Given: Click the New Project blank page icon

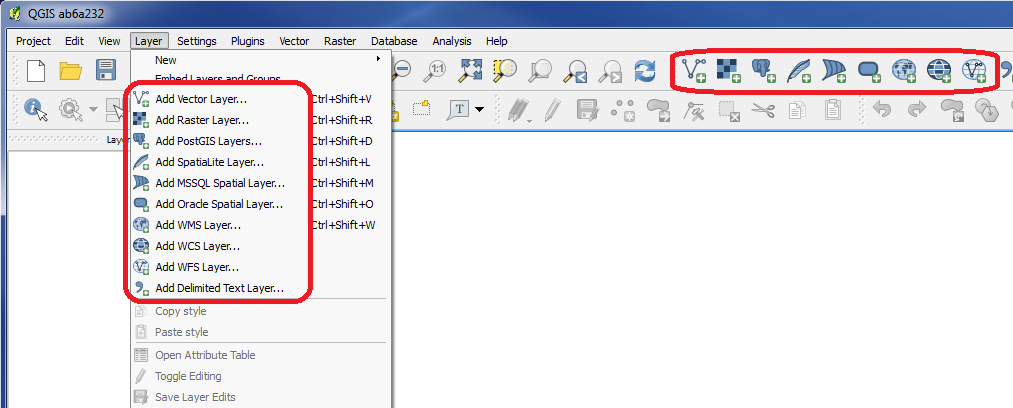Looking at the screenshot, I should pyautogui.click(x=36, y=70).
